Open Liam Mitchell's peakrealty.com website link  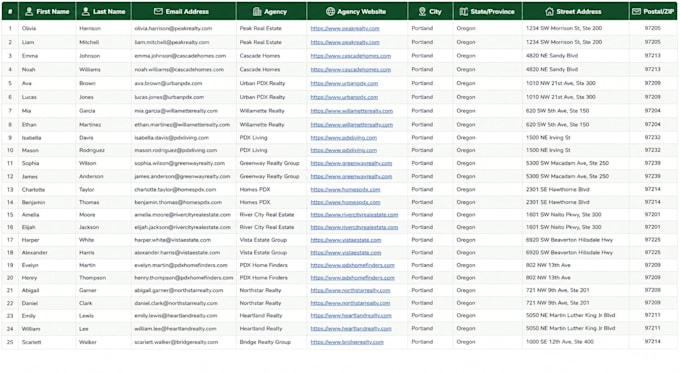pyautogui.click(x=345, y=43)
